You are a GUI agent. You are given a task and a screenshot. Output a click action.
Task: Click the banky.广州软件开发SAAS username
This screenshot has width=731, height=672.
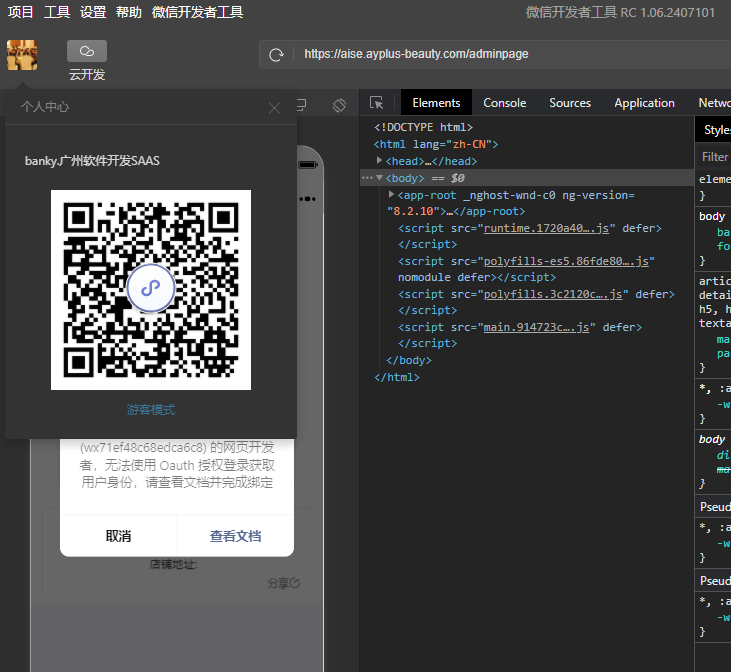point(92,161)
